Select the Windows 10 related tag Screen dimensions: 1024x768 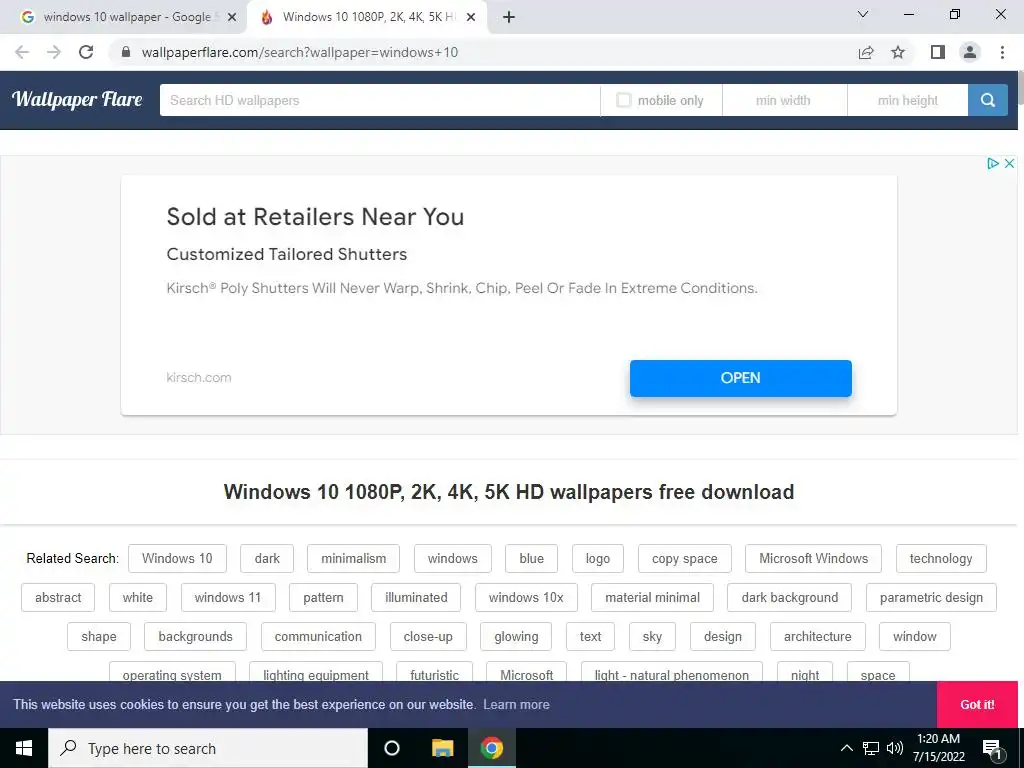(177, 558)
